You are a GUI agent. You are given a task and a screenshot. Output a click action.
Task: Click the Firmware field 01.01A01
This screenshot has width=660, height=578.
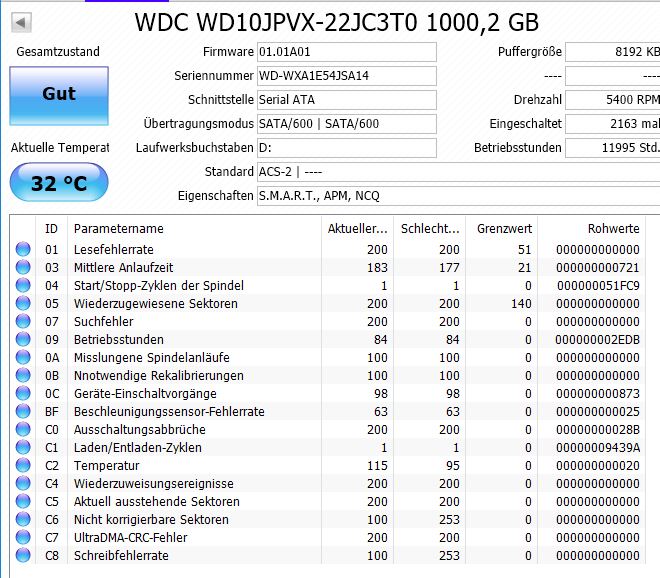pos(347,52)
